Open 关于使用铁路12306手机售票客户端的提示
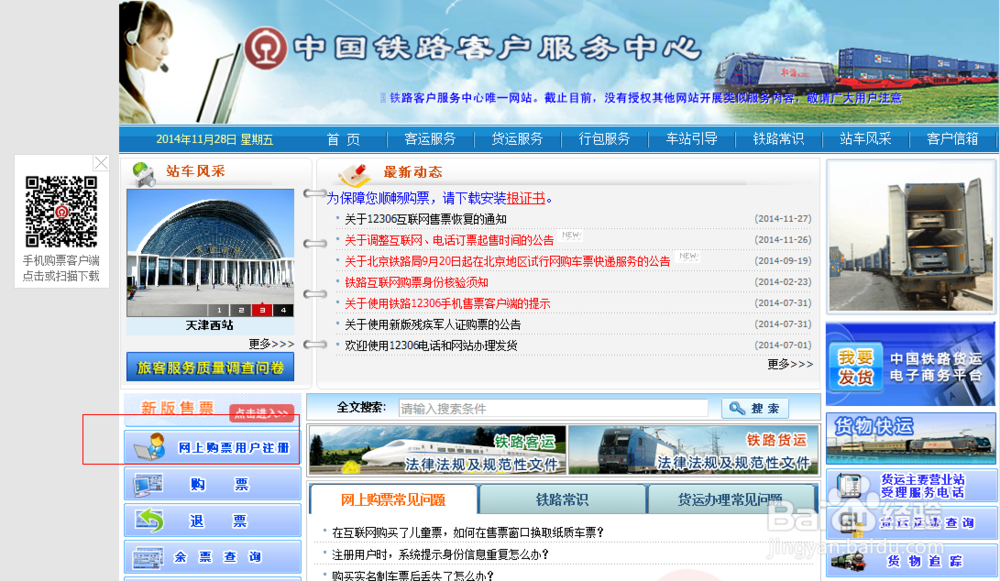Image resolution: width=1000 pixels, height=581 pixels. point(447,304)
